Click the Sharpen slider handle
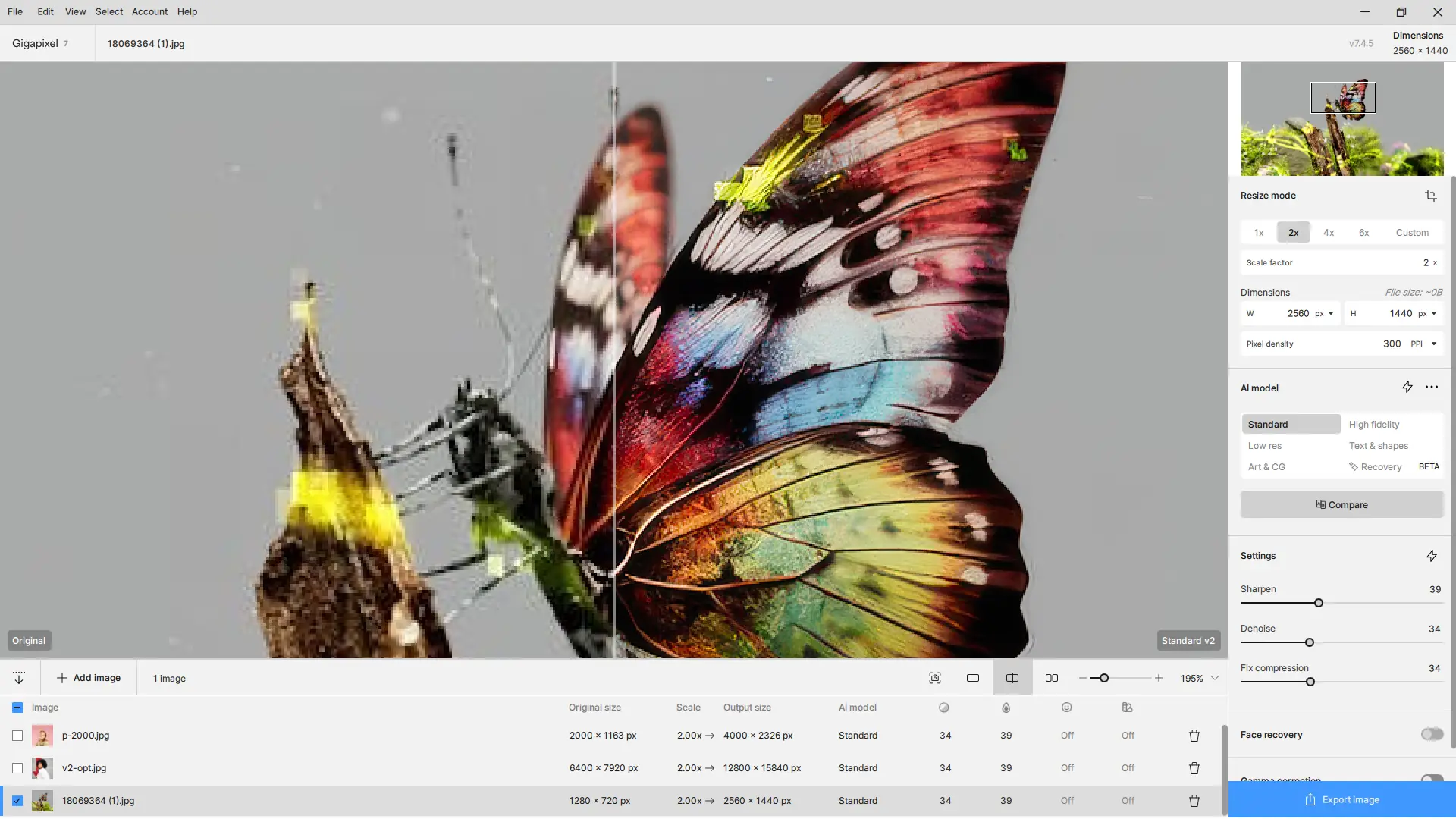Image resolution: width=1456 pixels, height=819 pixels. pyautogui.click(x=1318, y=603)
